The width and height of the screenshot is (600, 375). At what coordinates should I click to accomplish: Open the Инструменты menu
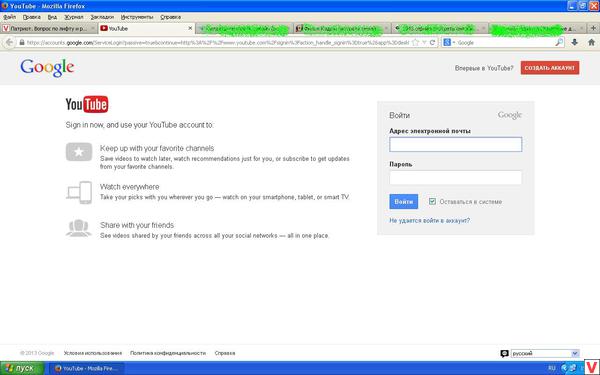[x=137, y=17]
